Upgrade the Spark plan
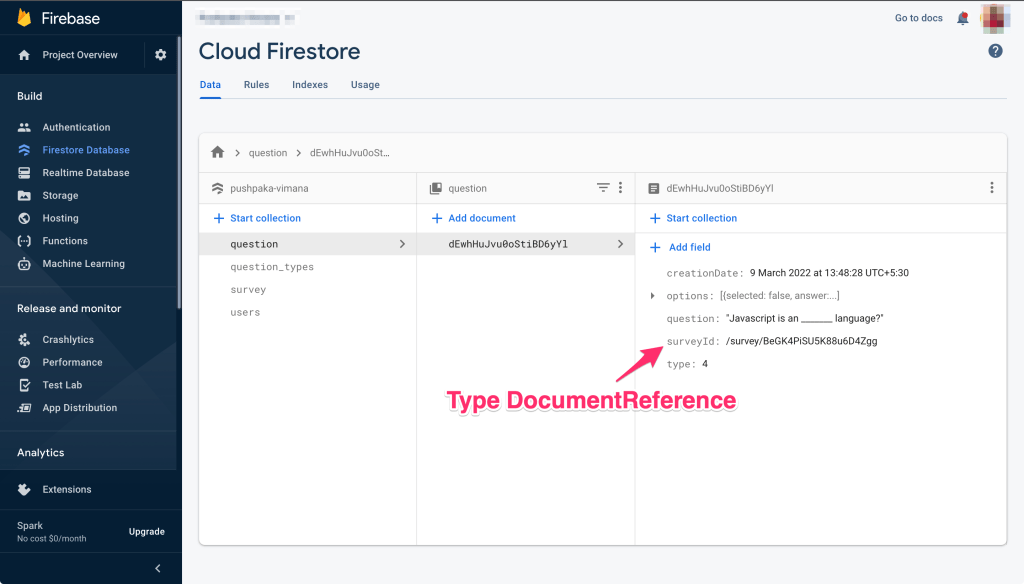Image resolution: width=1024 pixels, height=584 pixels. coord(146,532)
